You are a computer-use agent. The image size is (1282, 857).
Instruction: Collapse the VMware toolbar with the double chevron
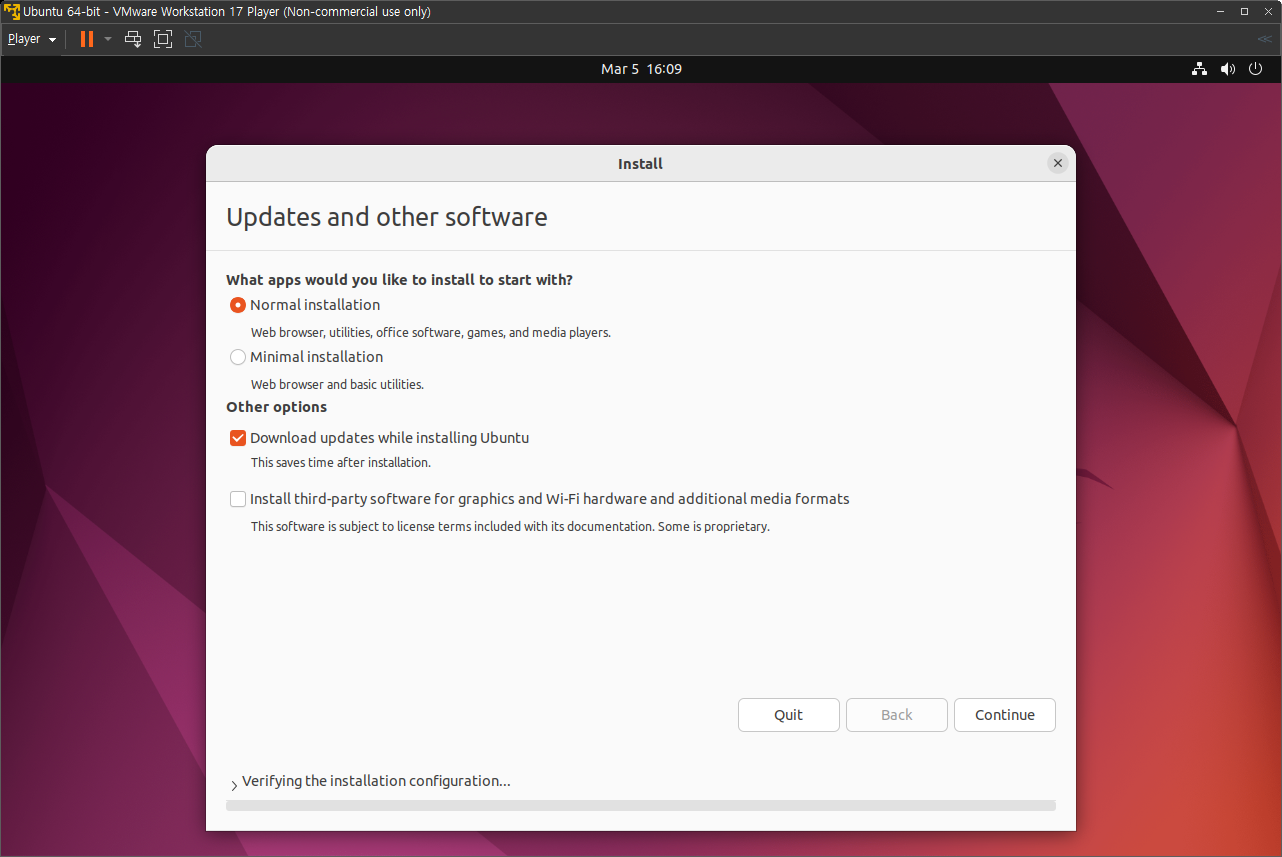tap(1265, 39)
